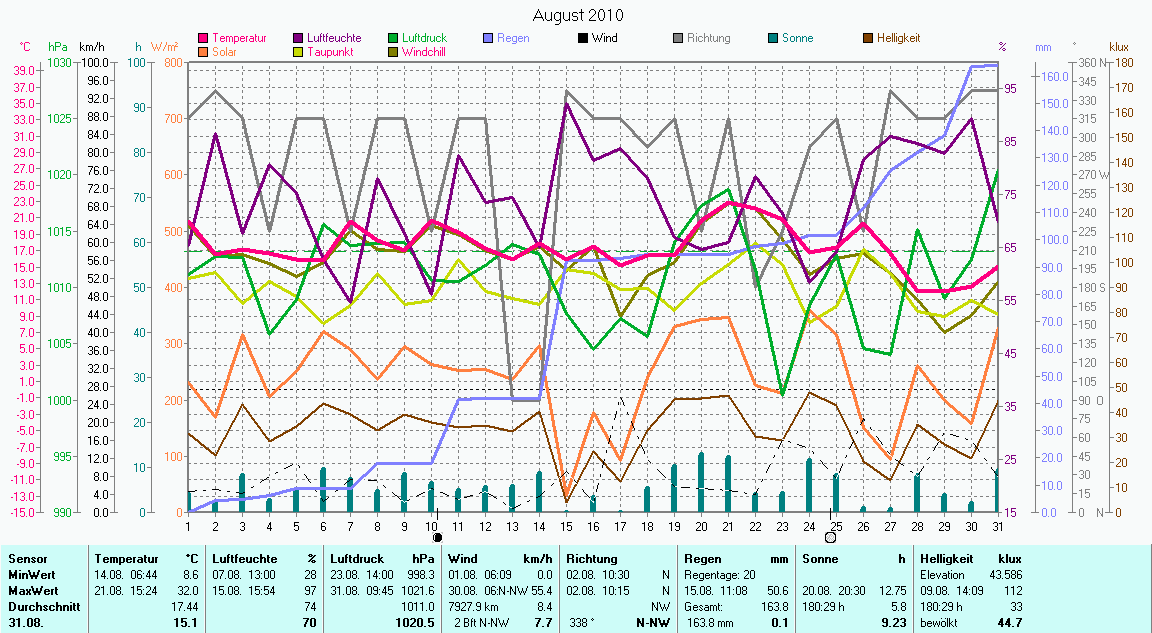Click the purple Luftfeuchte legend marker

[299, 38]
